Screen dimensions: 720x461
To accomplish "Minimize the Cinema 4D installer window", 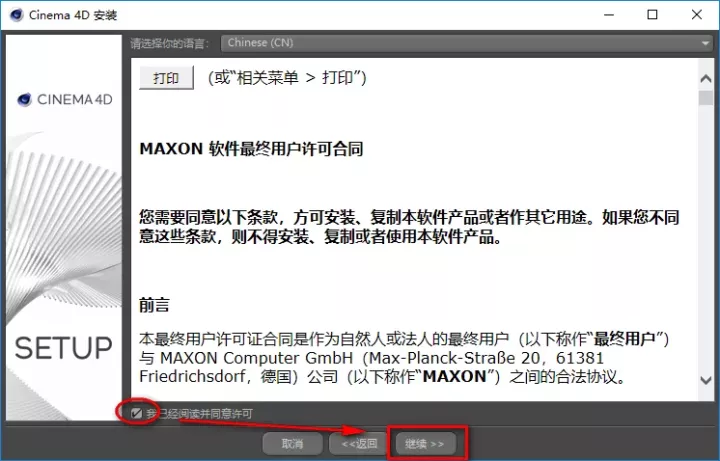I will pos(609,15).
